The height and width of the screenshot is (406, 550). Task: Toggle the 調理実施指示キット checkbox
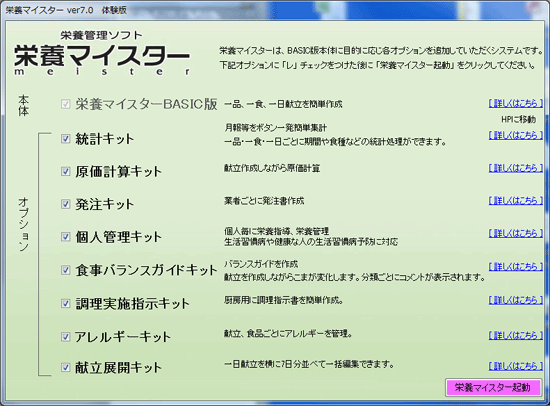click(66, 303)
